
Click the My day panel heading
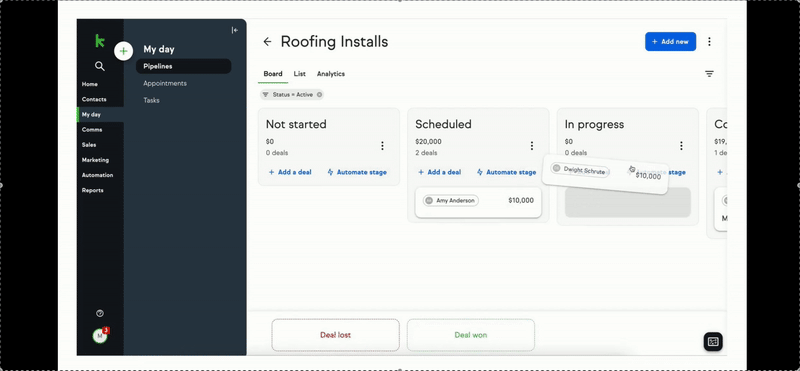(x=159, y=50)
